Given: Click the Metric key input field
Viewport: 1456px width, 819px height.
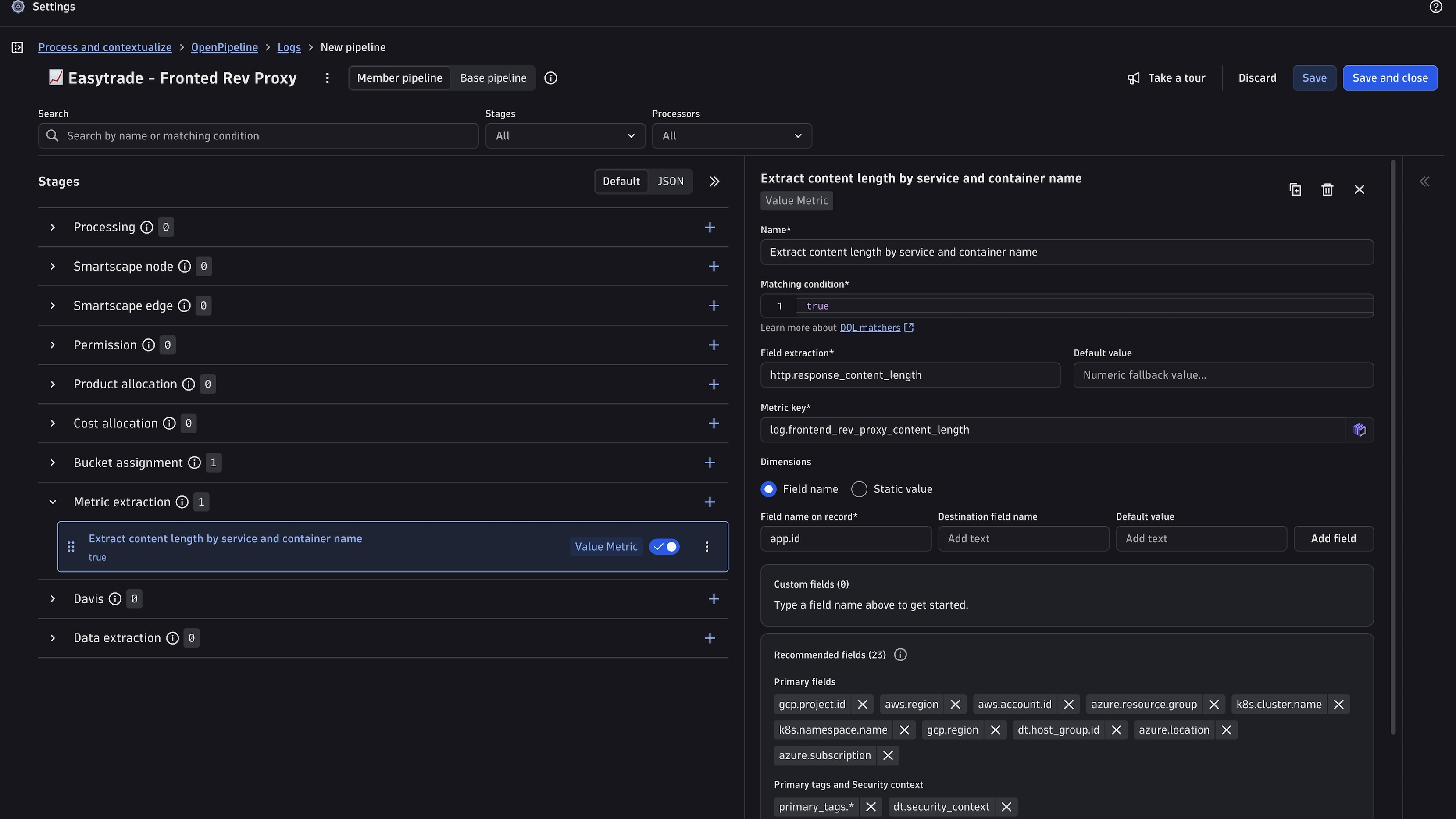Looking at the screenshot, I should (1053, 430).
